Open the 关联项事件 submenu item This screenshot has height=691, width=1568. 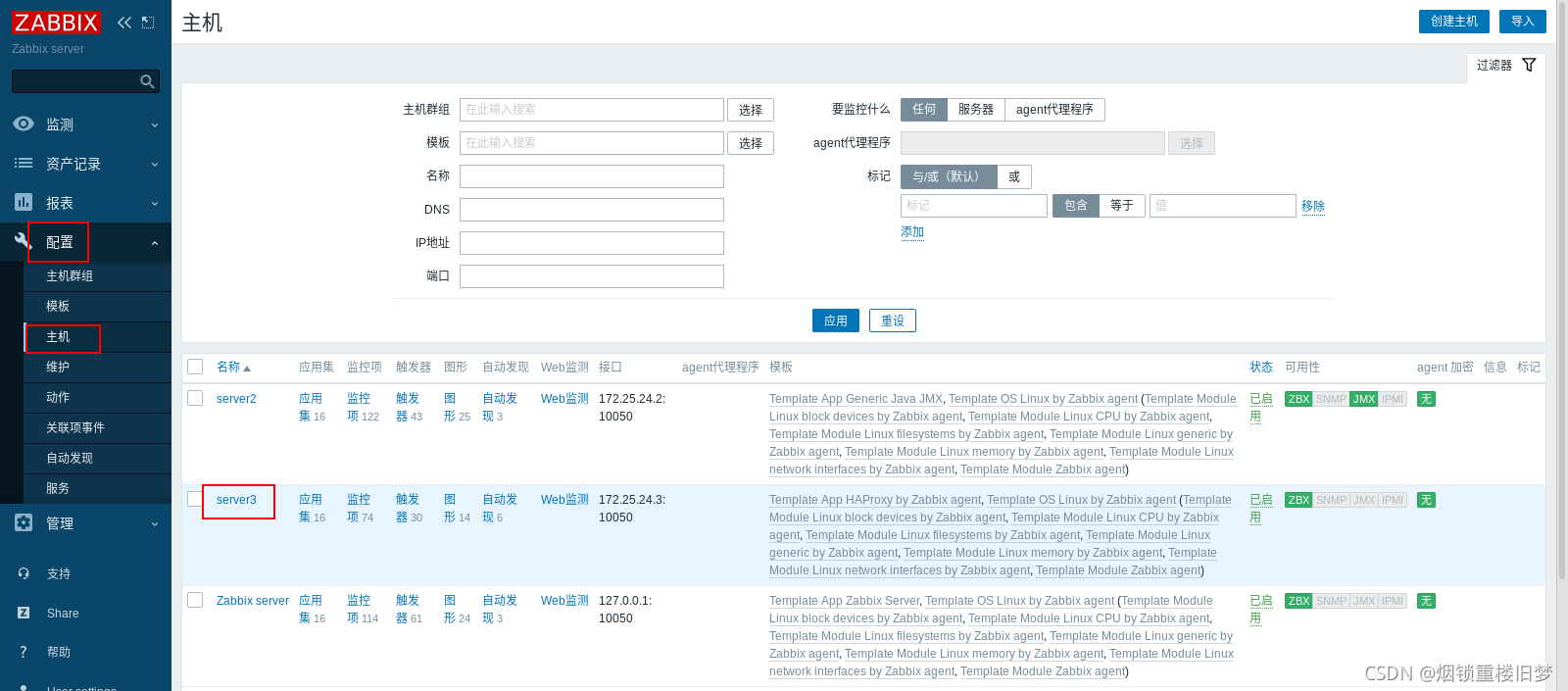click(97, 428)
